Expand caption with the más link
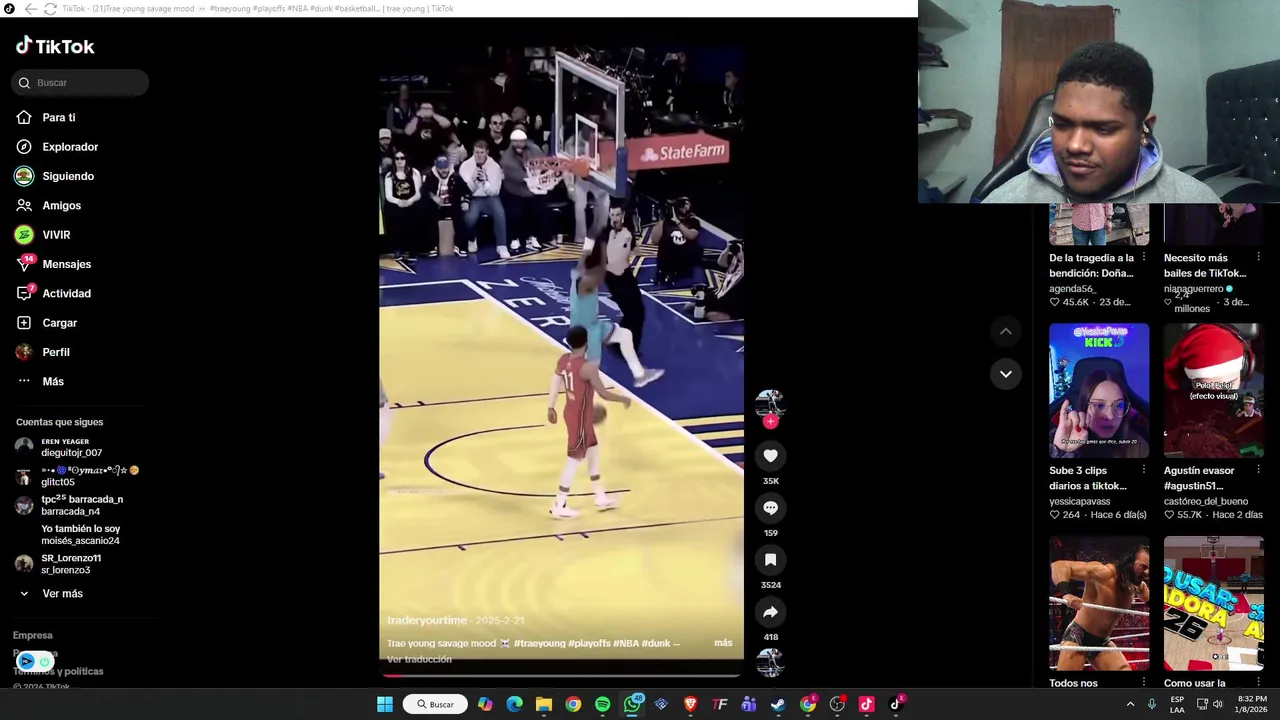 (723, 643)
